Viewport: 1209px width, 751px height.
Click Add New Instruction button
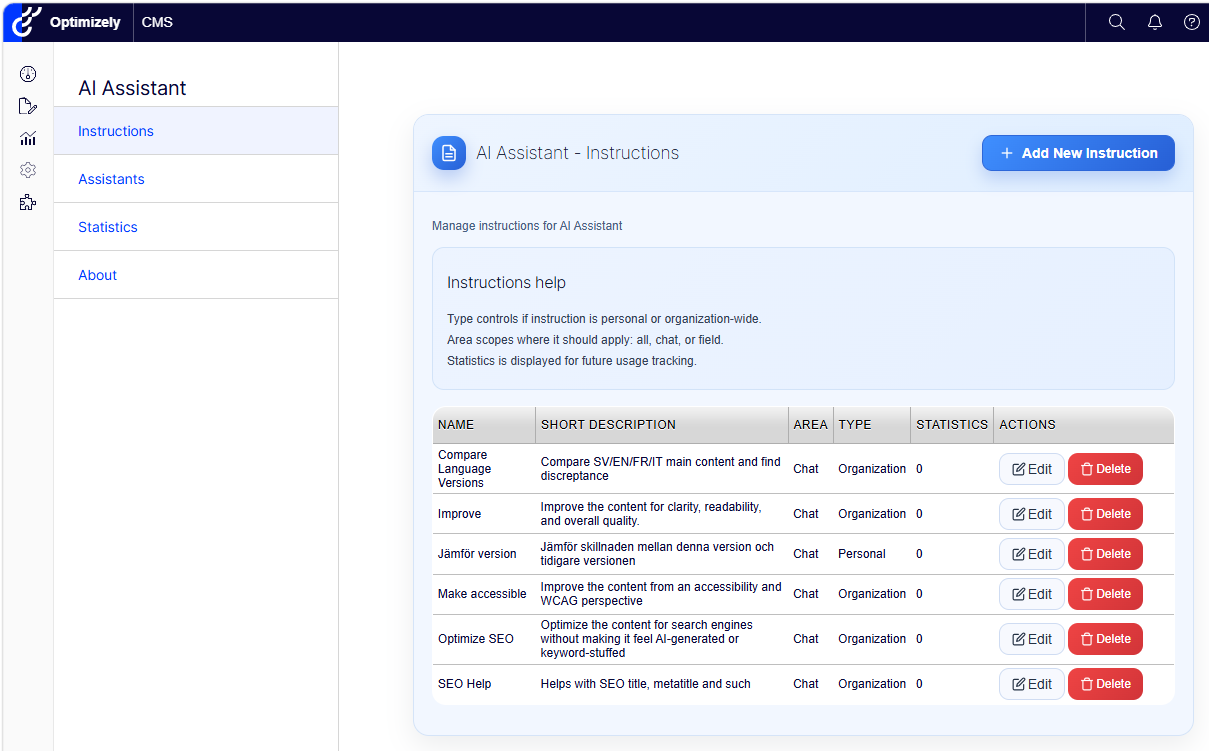click(x=1078, y=153)
